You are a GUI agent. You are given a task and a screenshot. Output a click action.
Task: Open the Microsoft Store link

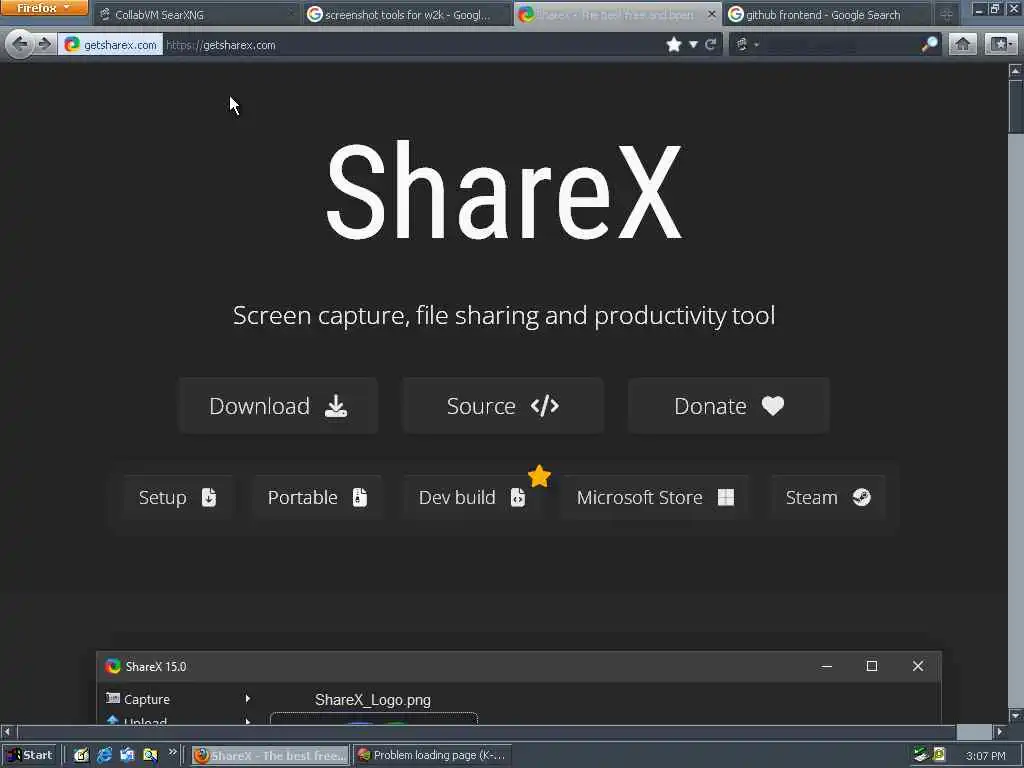[655, 498]
